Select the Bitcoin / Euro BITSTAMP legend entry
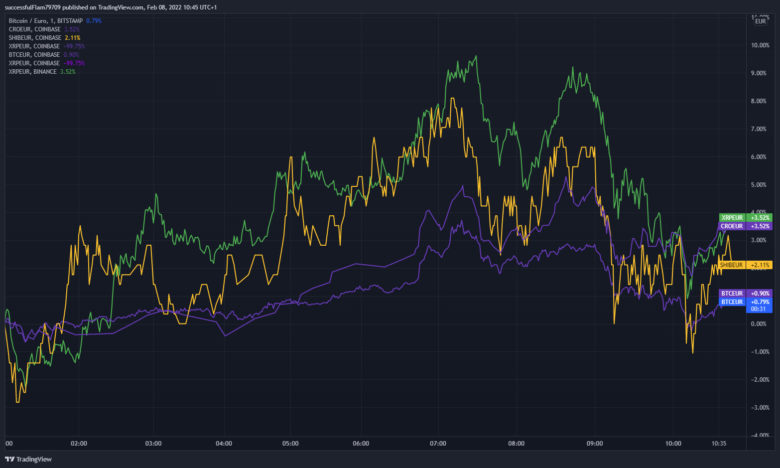Viewport: 780px width, 468px height. pos(45,20)
